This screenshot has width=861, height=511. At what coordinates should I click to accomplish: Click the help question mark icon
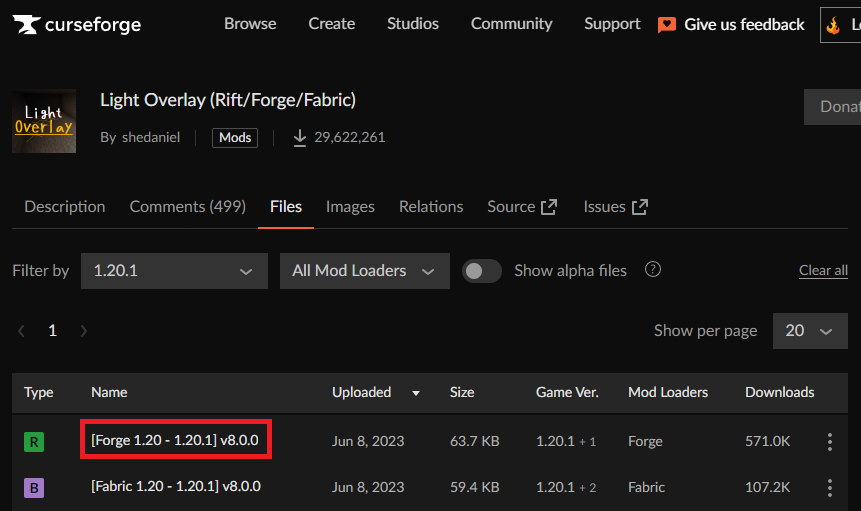click(x=653, y=270)
